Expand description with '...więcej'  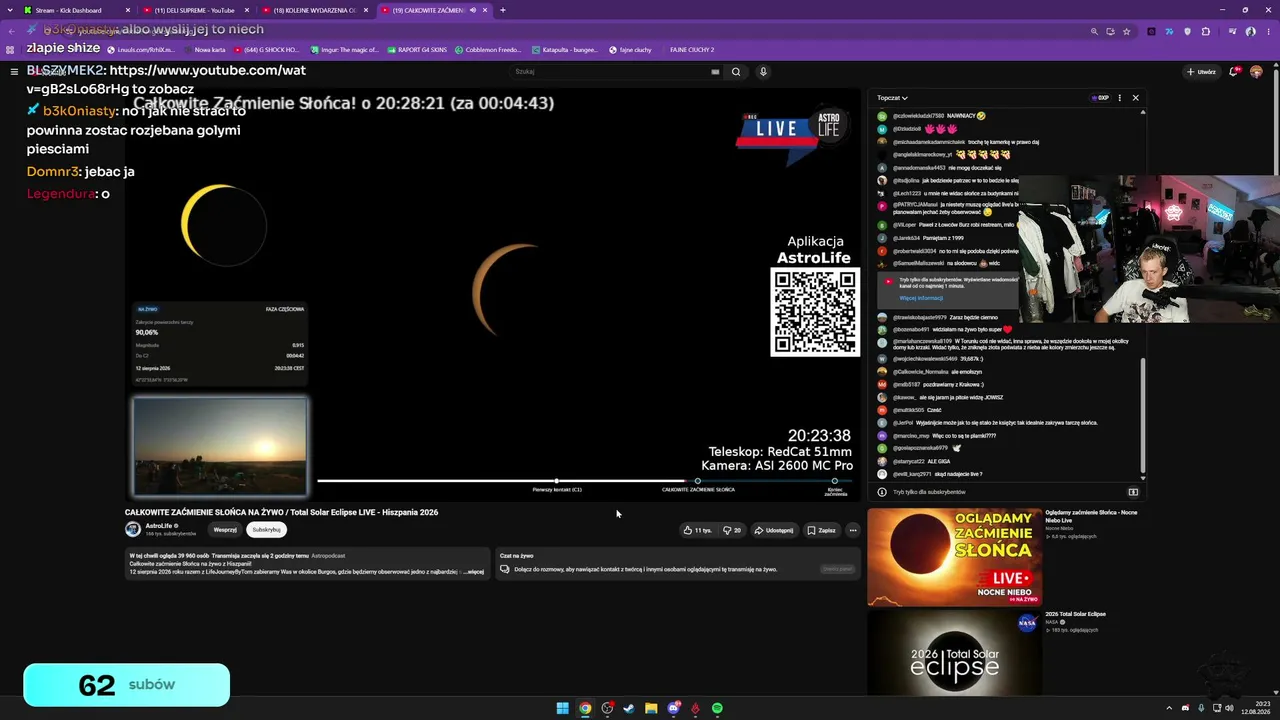tap(474, 572)
